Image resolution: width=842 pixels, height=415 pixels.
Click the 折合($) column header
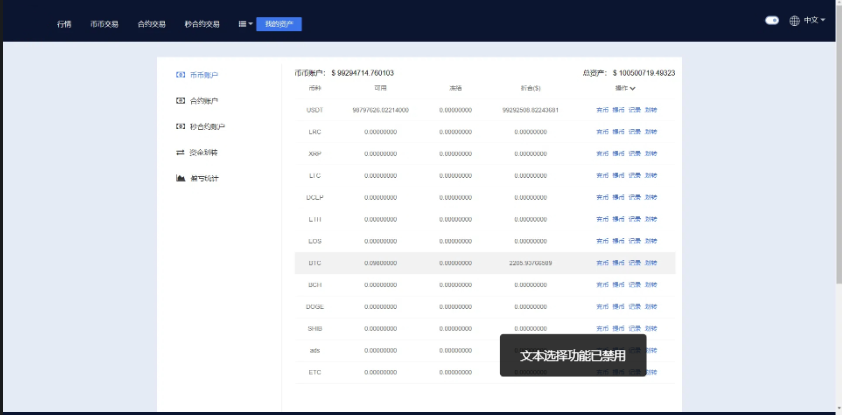click(531, 88)
